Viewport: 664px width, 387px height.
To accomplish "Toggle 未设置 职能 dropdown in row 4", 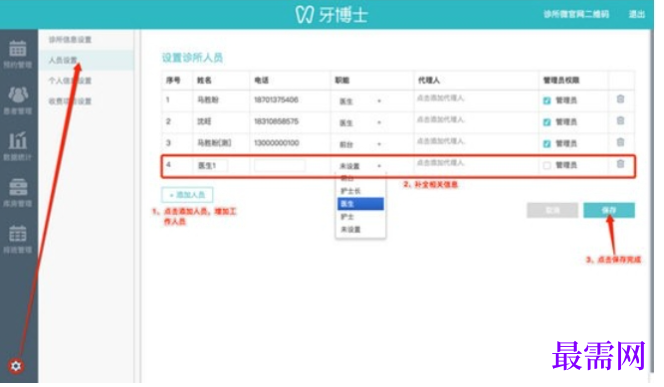I will (360, 166).
